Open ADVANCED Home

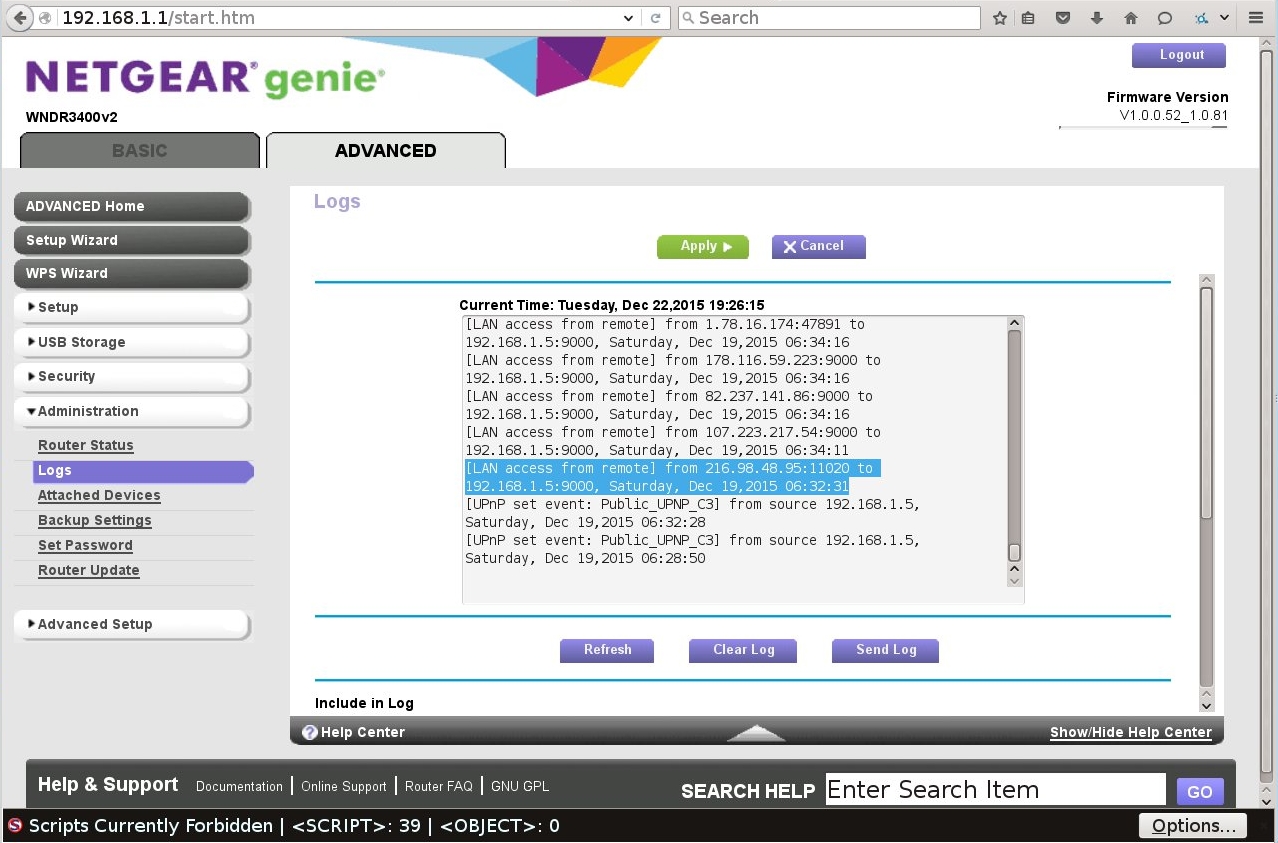(132, 206)
